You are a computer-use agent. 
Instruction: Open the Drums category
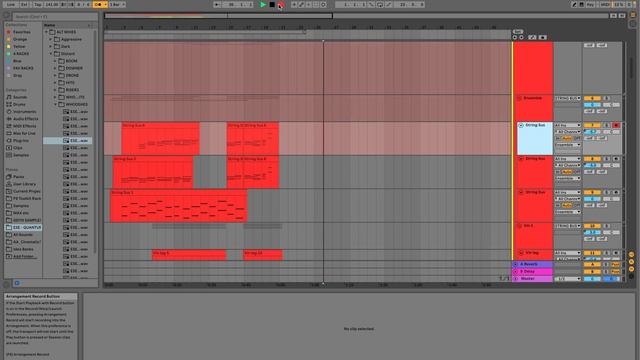point(19,104)
